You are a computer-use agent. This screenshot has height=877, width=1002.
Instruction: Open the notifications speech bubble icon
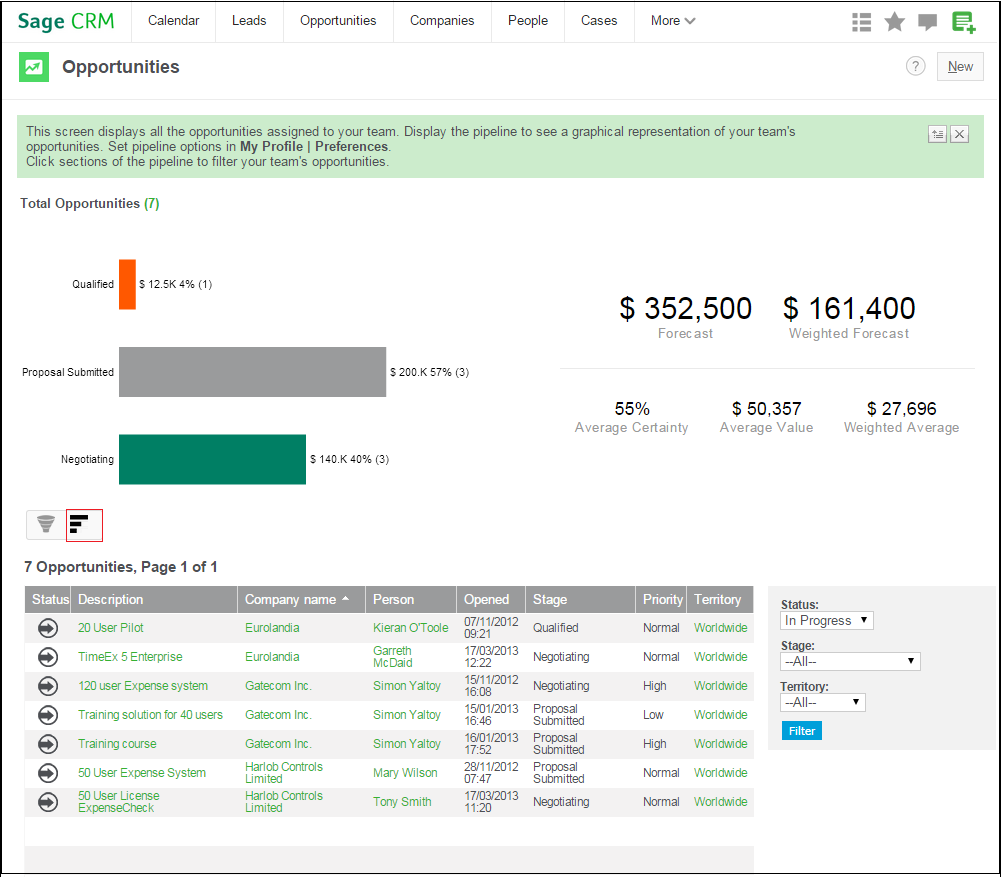(927, 22)
